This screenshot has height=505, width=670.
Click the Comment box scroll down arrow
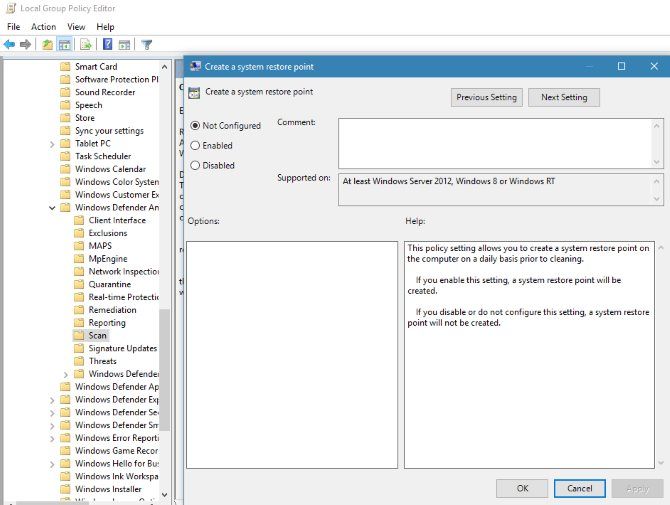coord(657,162)
